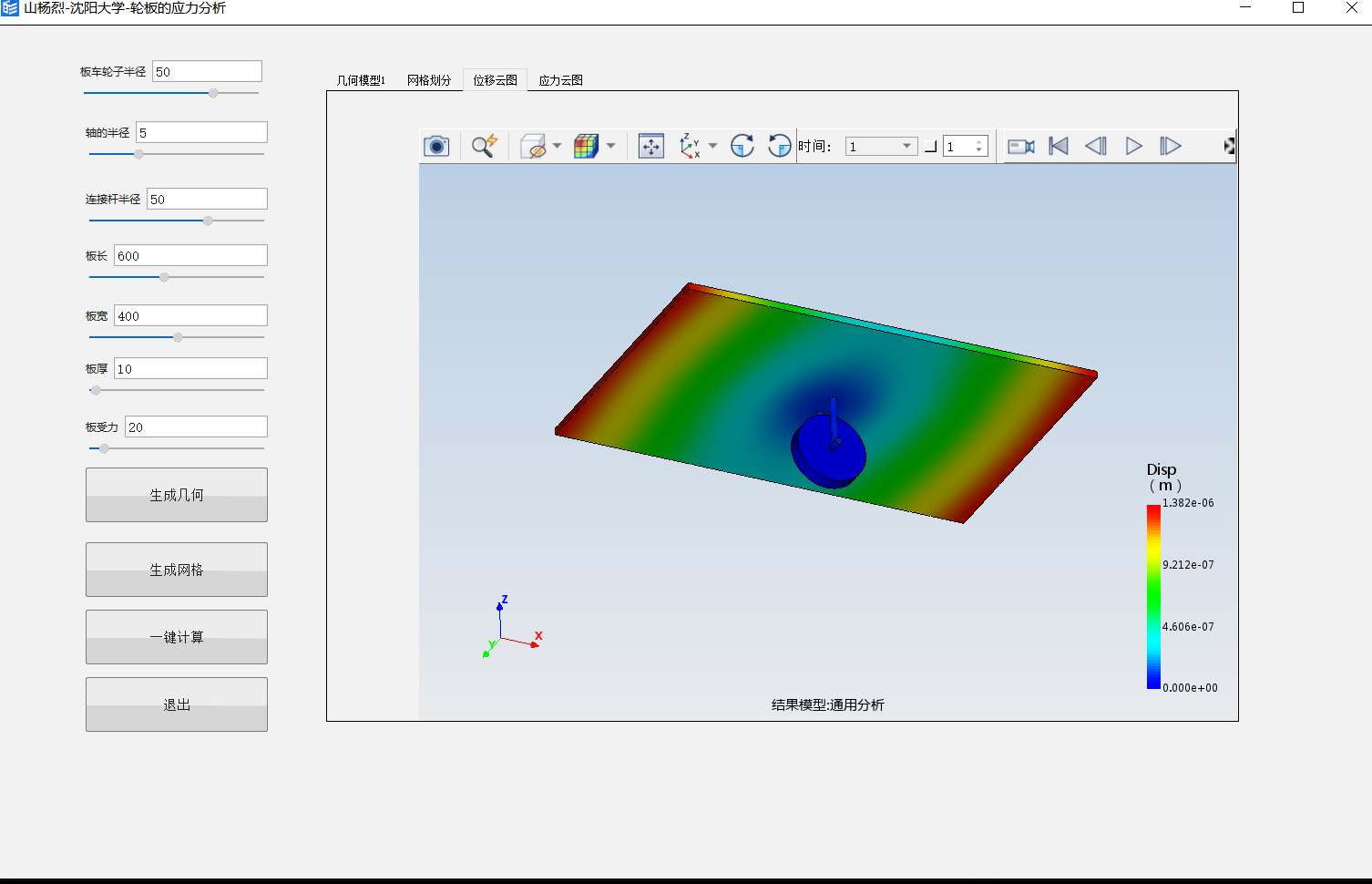Screen dimensions: 1372x884
Task: Click the 板厚 slider handle
Action: coord(96,390)
